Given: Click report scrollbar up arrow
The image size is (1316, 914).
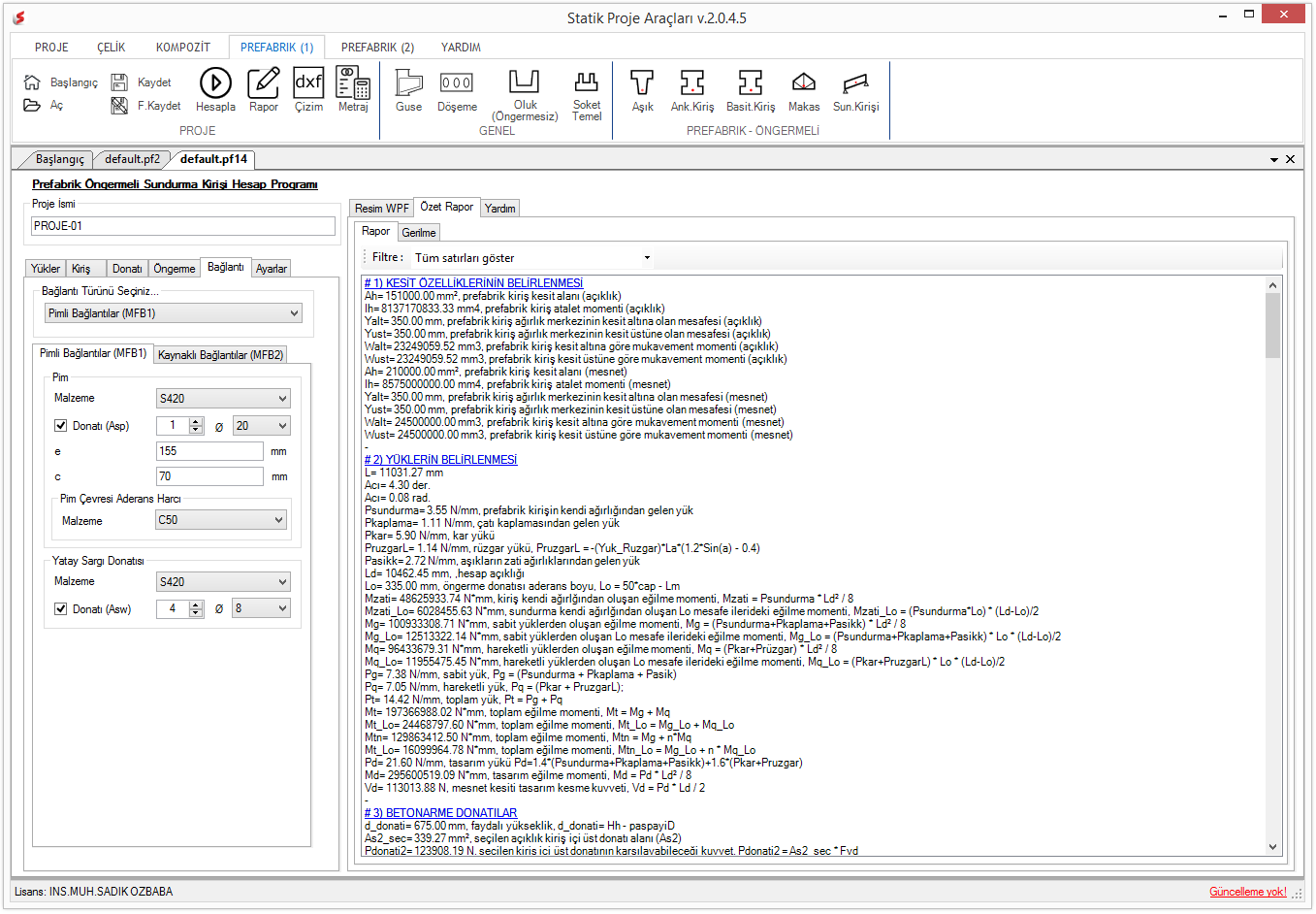Looking at the screenshot, I should tap(1273, 285).
